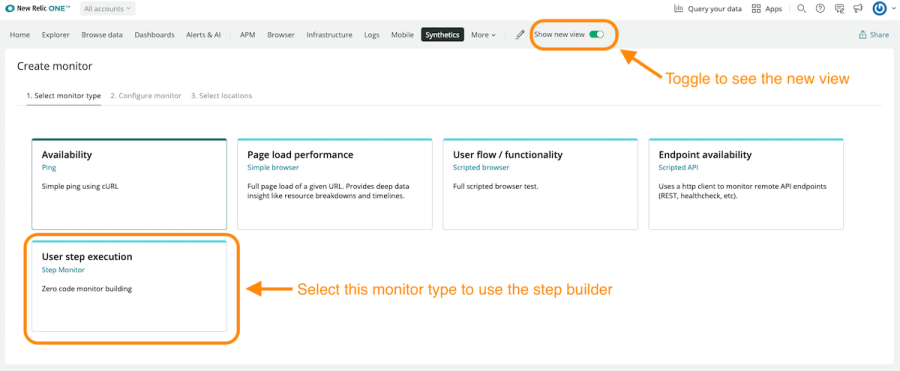Open Browse data in navigation

102,34
